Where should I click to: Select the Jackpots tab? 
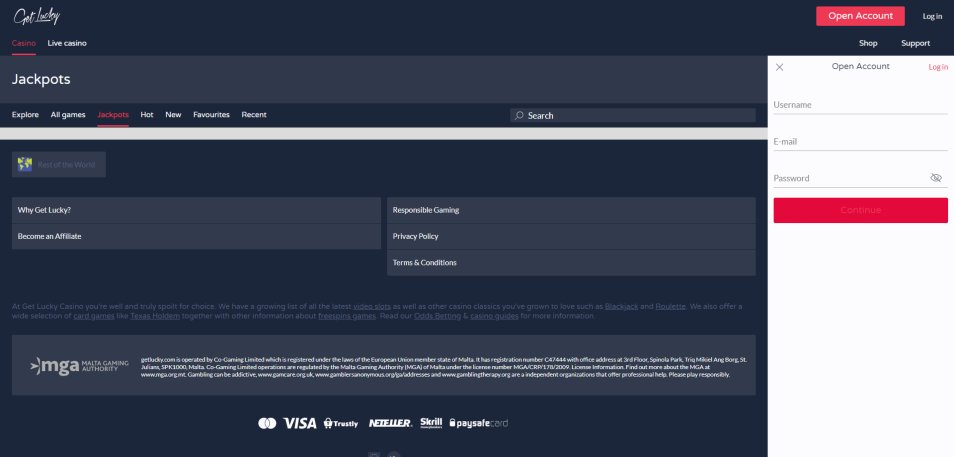113,114
